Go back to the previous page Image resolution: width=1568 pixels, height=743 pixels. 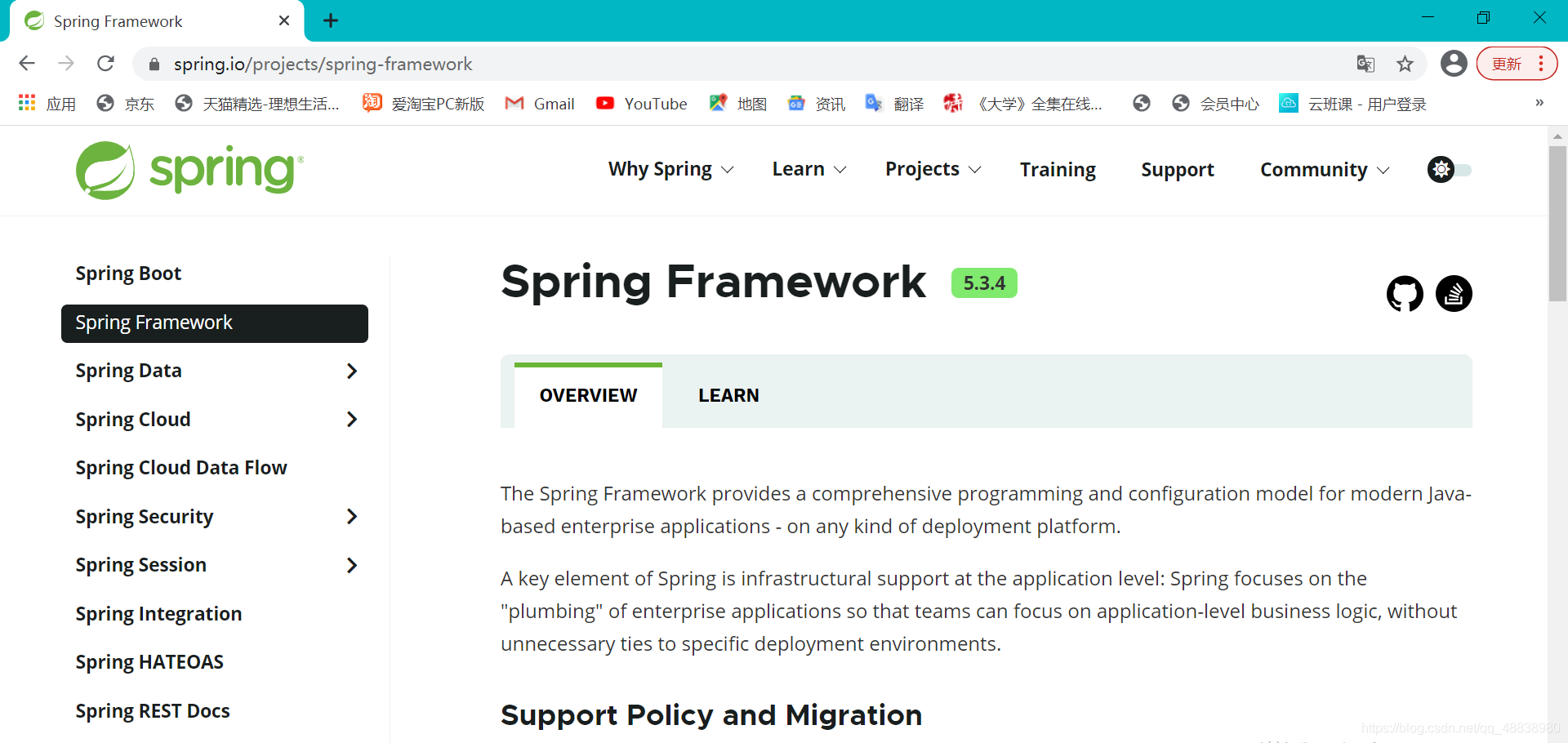[27, 64]
